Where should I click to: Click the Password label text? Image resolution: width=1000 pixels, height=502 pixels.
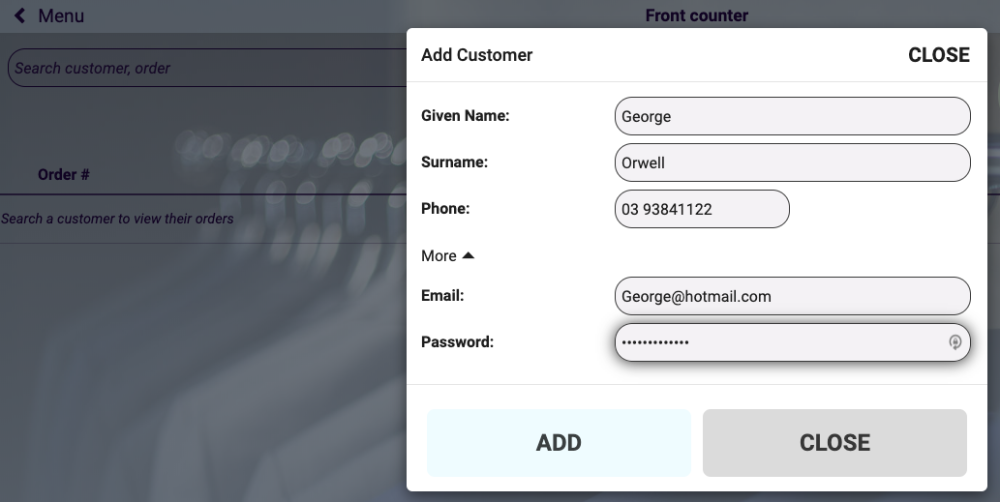pos(457,342)
